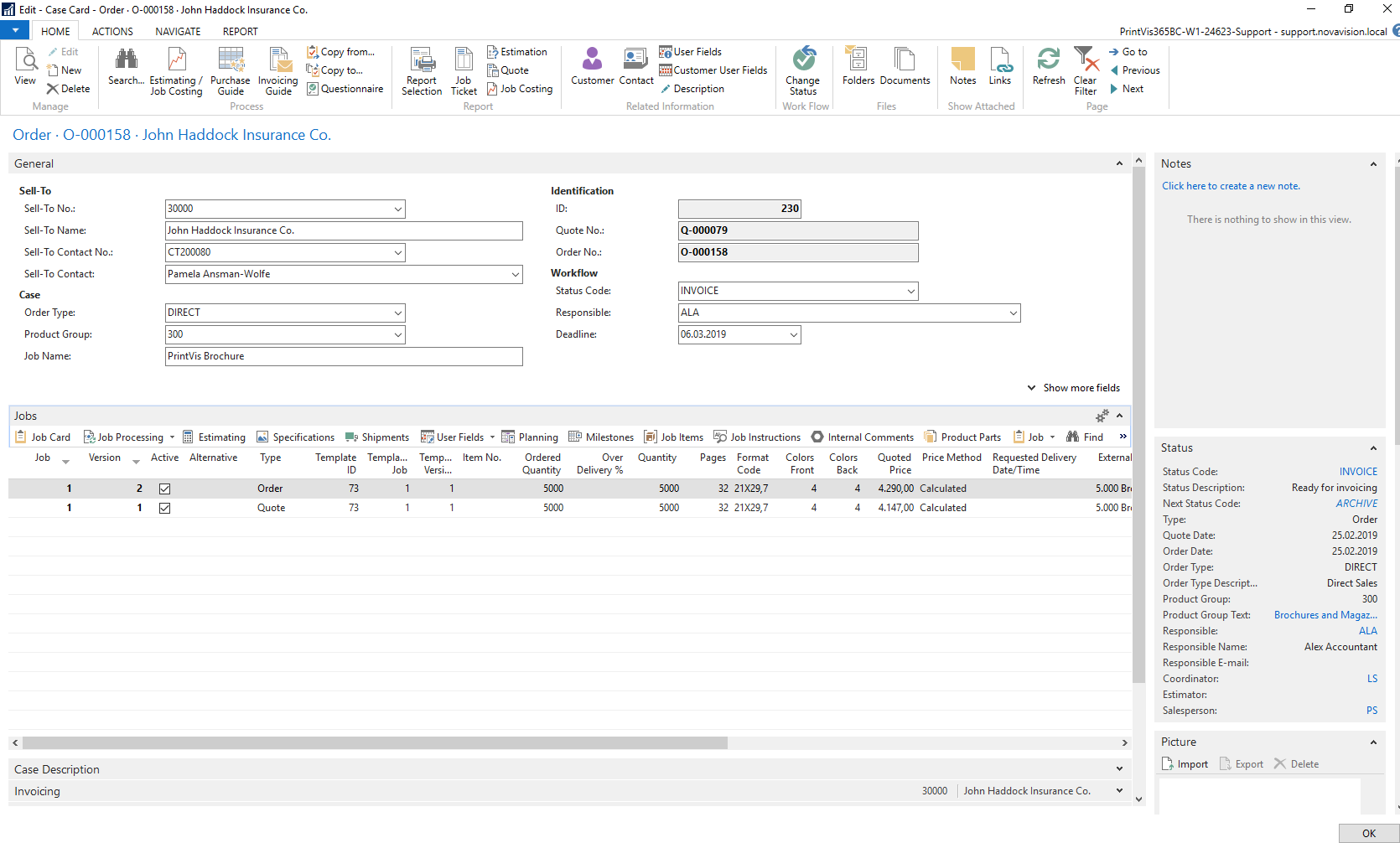Click OK button
The width and height of the screenshot is (1400, 843).
[1369, 833]
